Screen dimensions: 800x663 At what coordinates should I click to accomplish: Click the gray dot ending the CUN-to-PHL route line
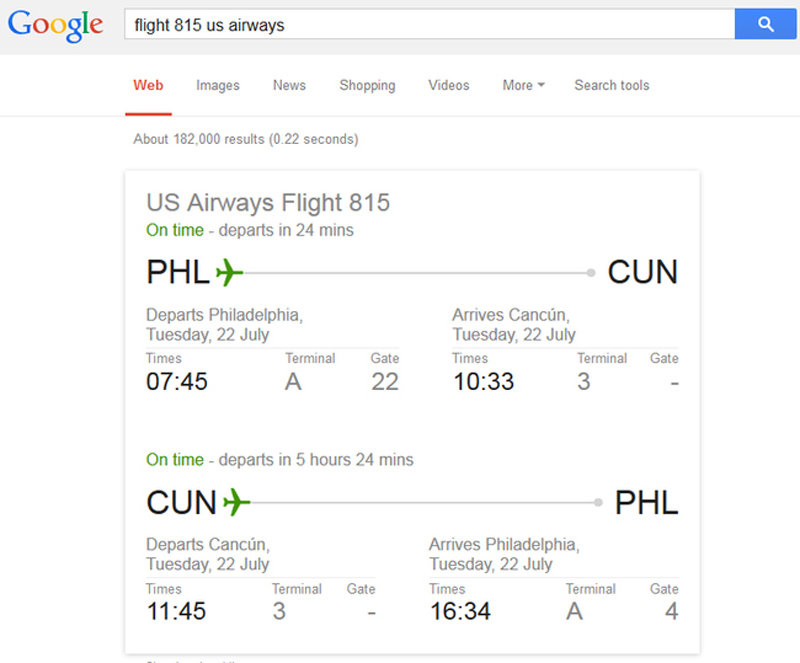[x=598, y=503]
